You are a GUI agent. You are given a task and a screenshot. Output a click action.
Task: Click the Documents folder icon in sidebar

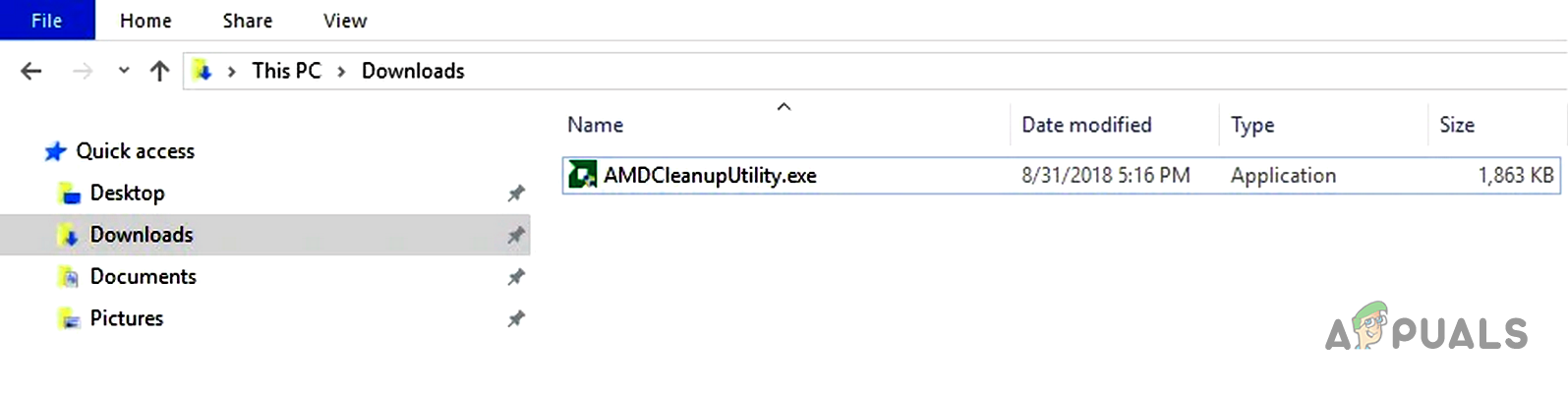click(69, 277)
